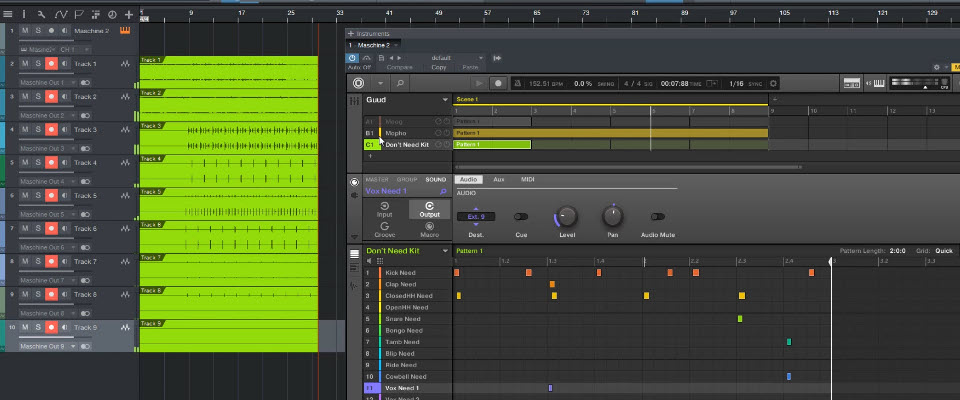Toggle monitor on Track 3

[65, 130]
